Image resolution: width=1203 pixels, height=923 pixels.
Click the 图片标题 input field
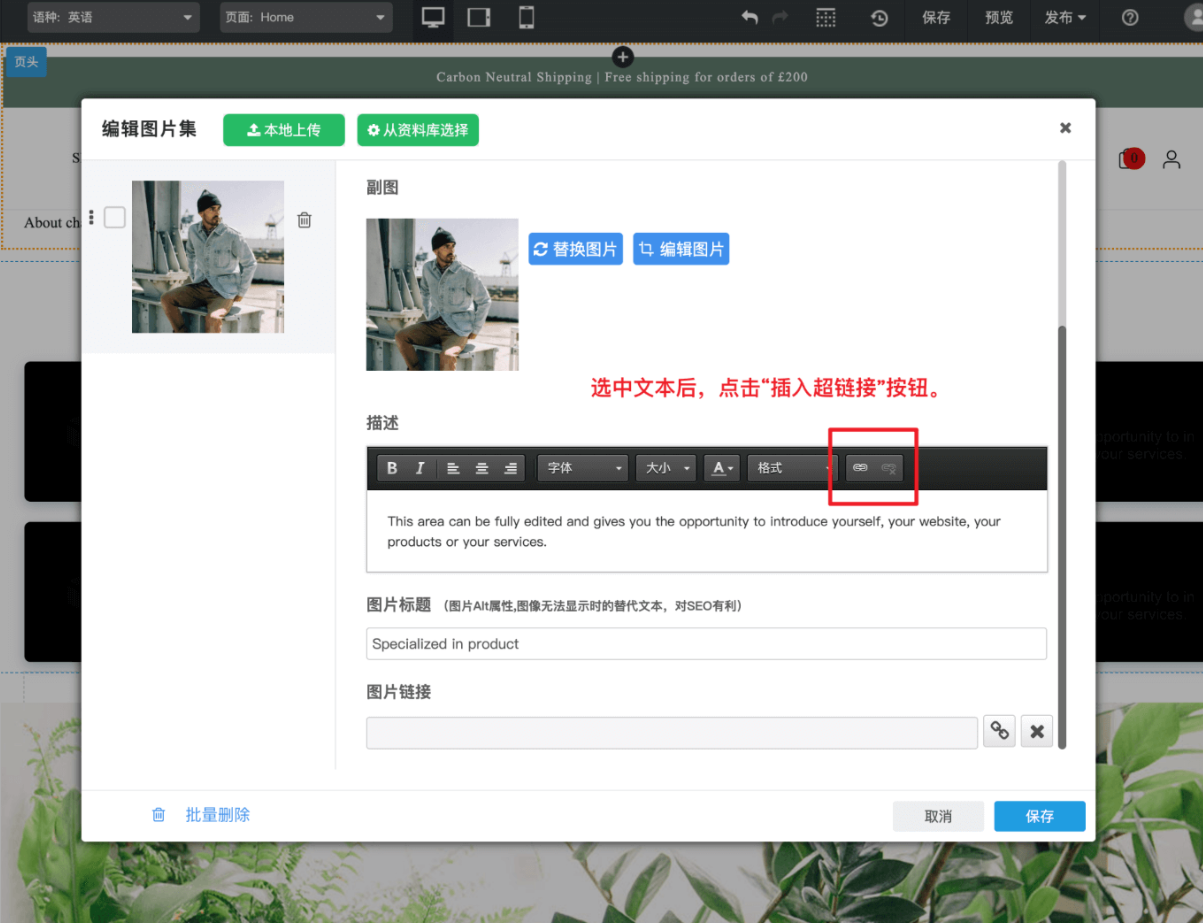(x=706, y=644)
